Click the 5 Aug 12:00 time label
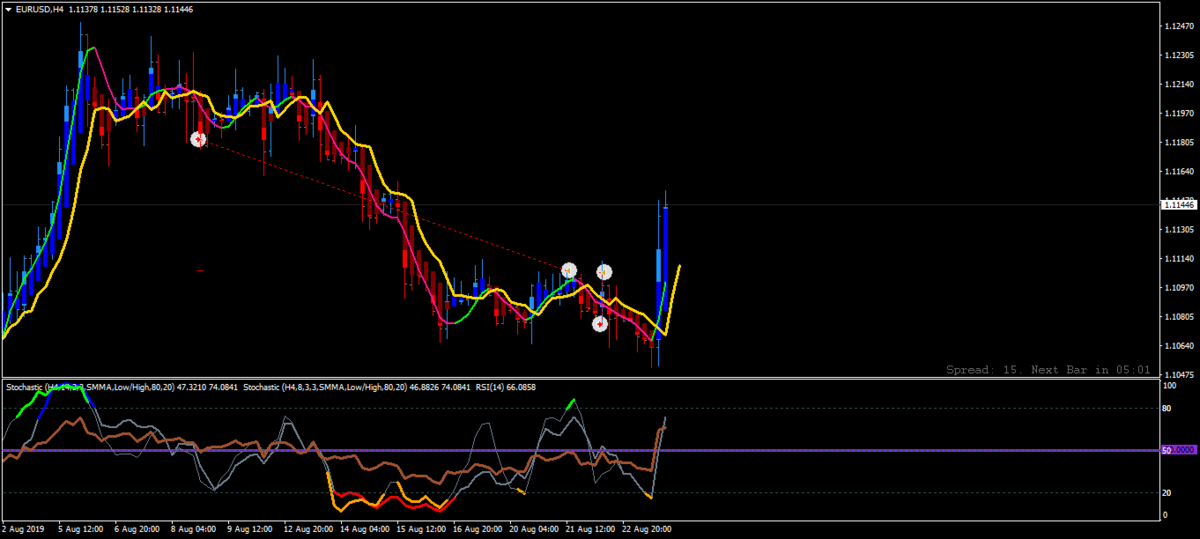 (80, 528)
